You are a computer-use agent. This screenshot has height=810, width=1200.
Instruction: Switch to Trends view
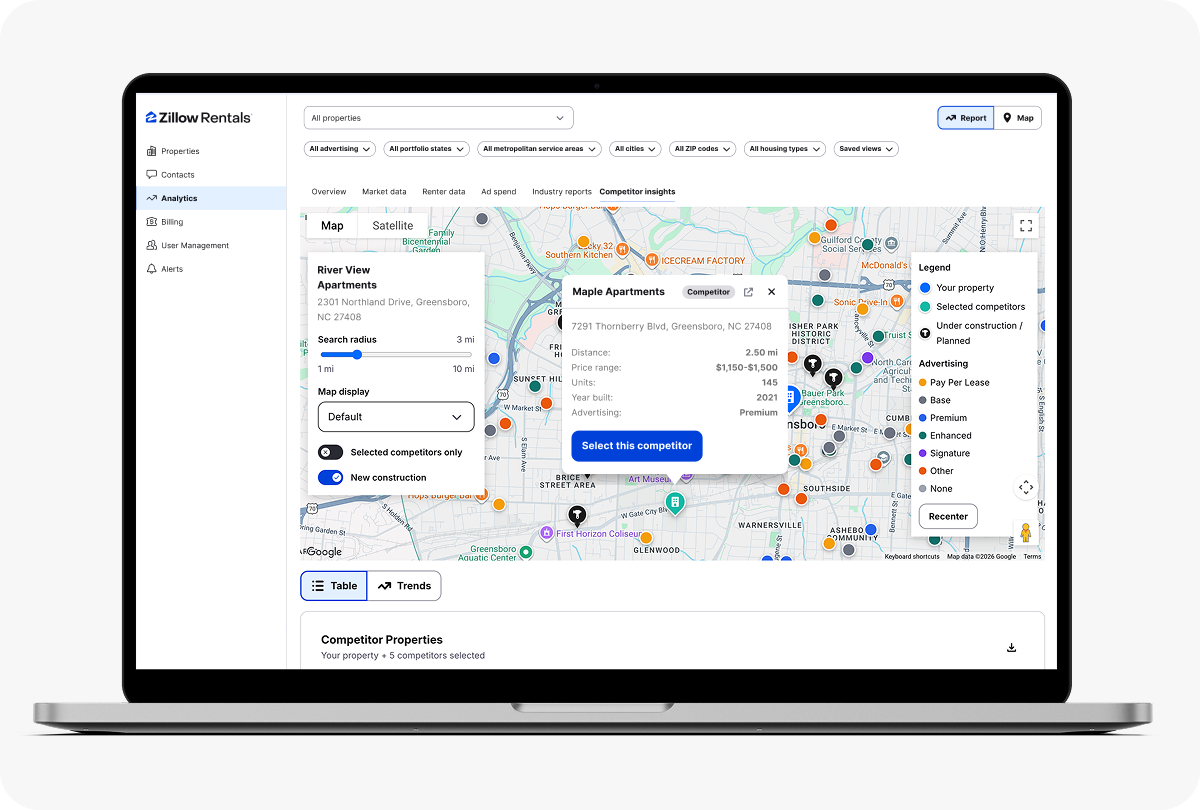coord(404,586)
